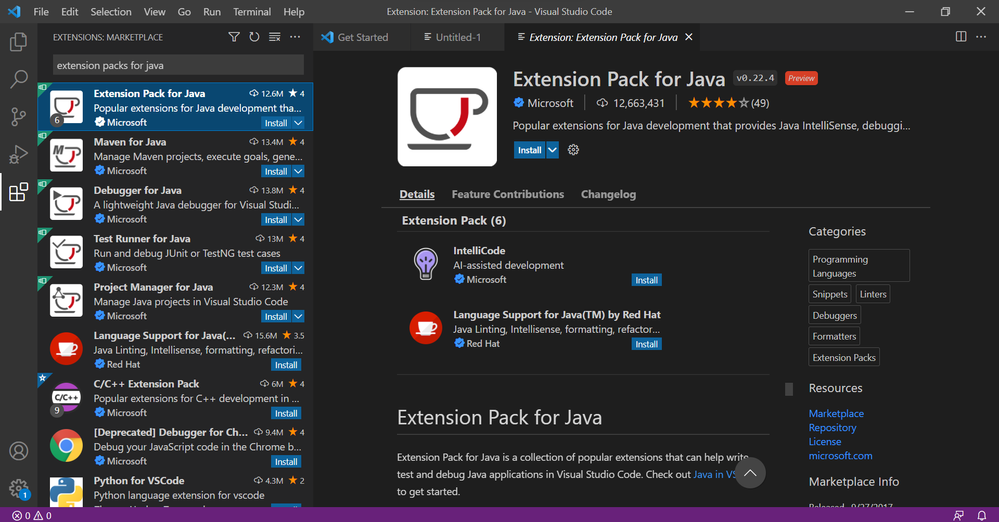Expand install dropdown for Project Manager for Java
The height and width of the screenshot is (522, 999).
[x=298, y=317]
